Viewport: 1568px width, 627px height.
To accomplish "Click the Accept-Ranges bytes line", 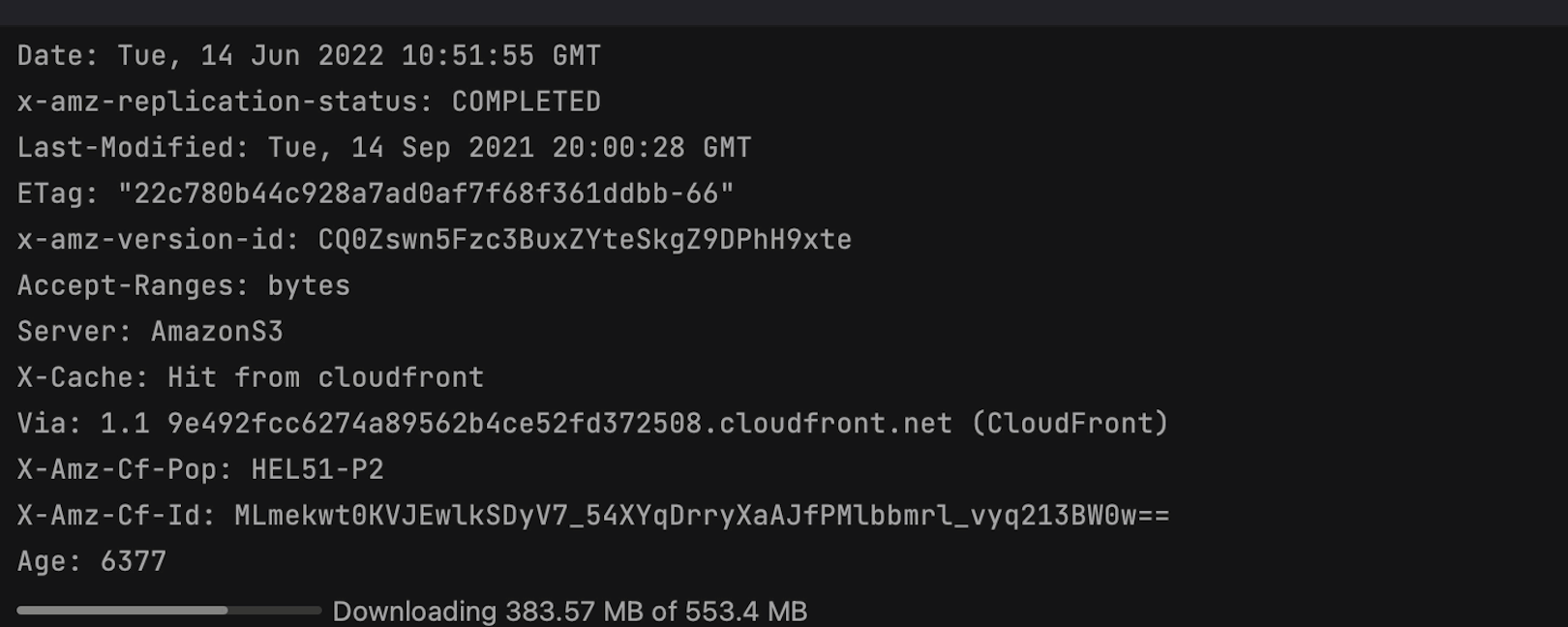I will point(184,285).
